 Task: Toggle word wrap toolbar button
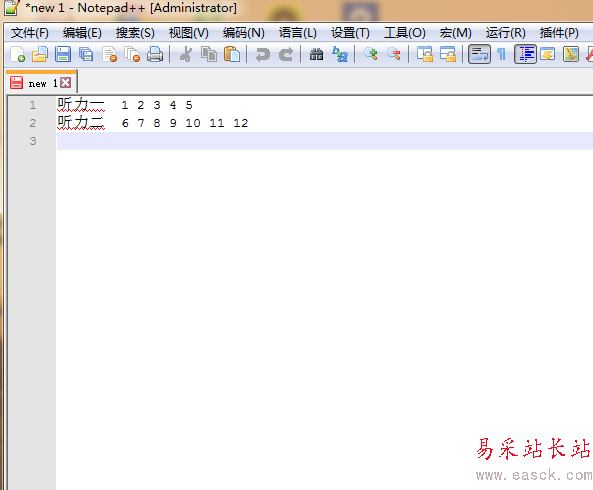[x=479, y=54]
